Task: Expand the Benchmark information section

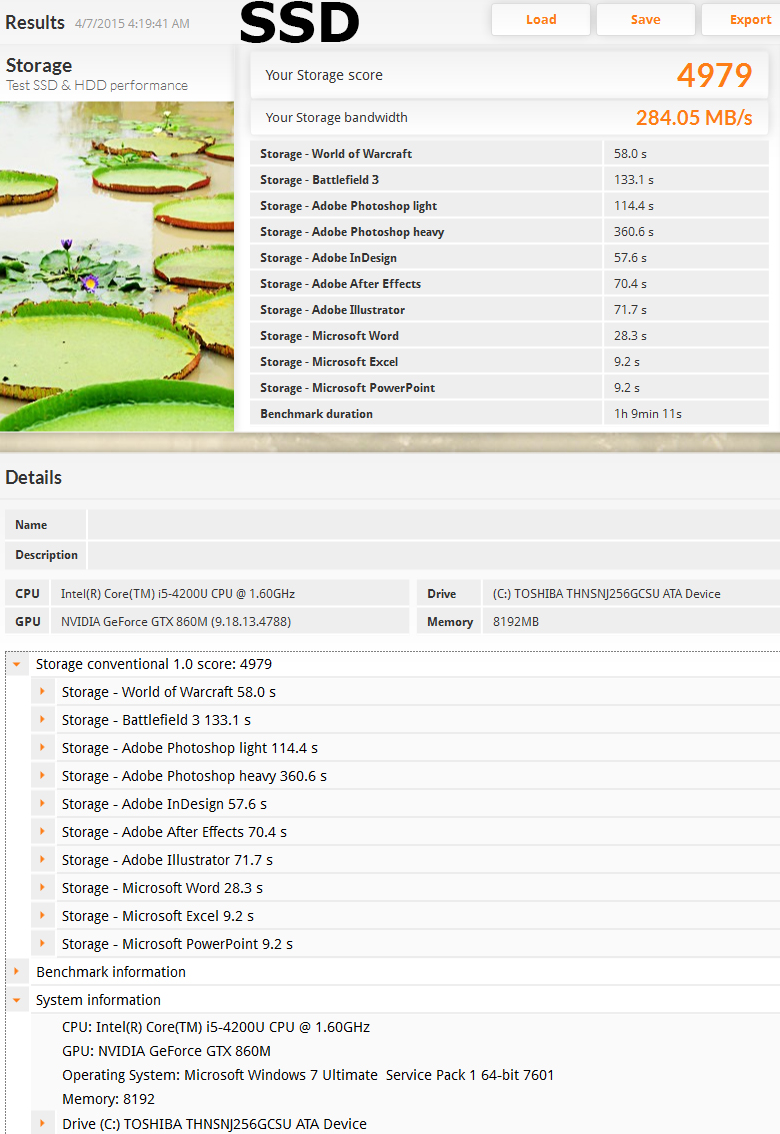Action: [17, 972]
